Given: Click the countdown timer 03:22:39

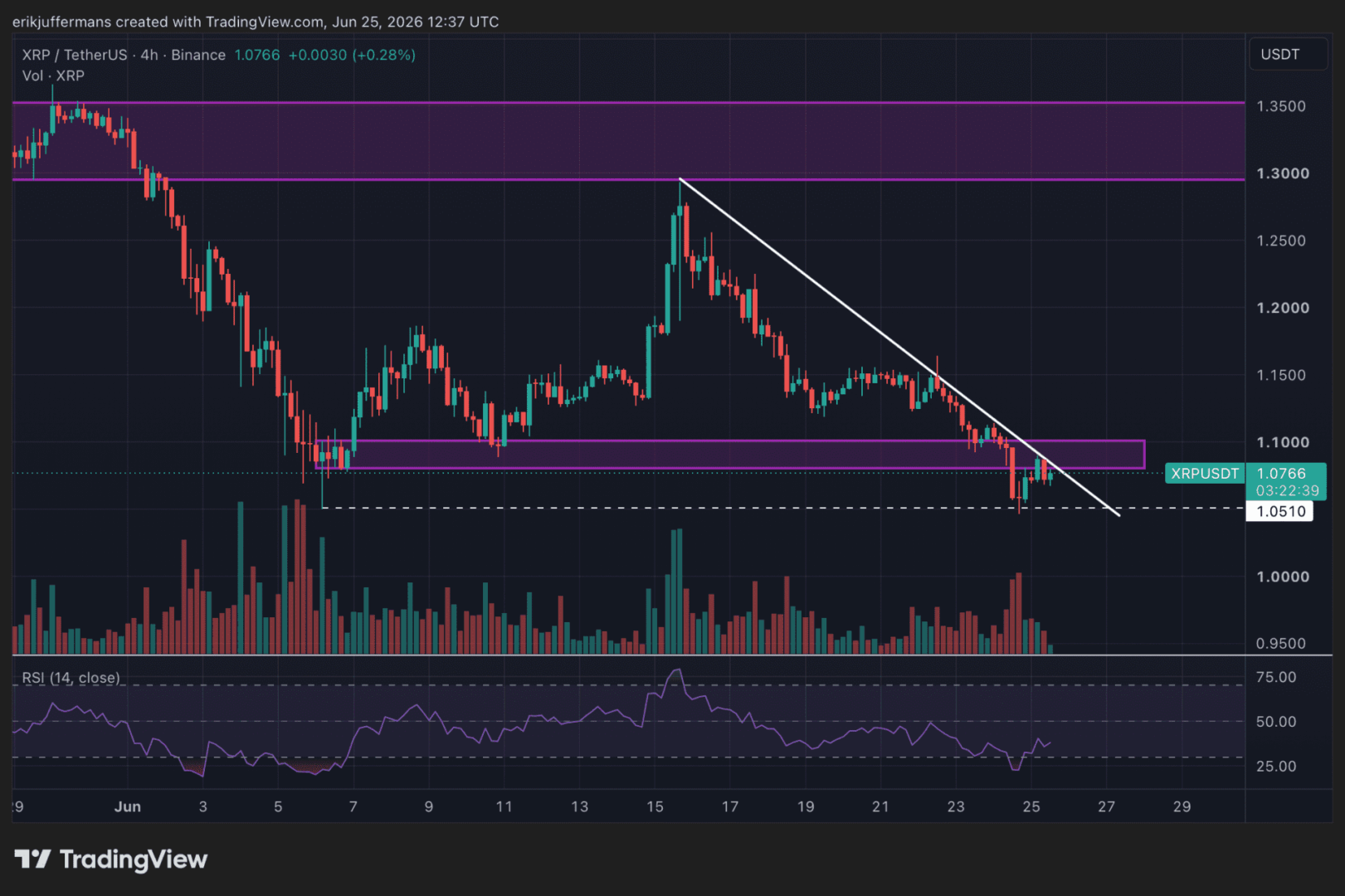Looking at the screenshot, I should pyautogui.click(x=1287, y=490).
